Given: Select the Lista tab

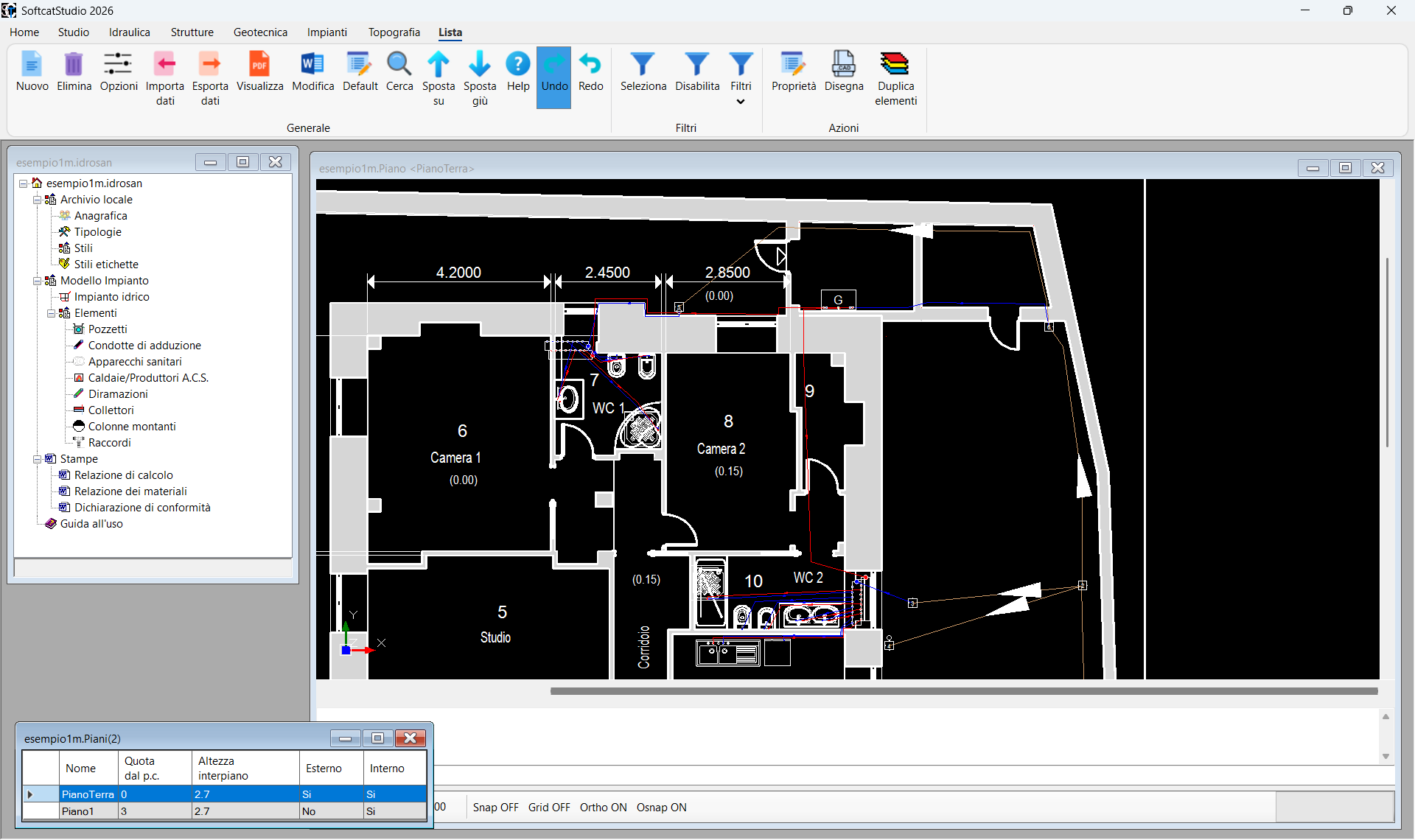Looking at the screenshot, I should click(450, 32).
